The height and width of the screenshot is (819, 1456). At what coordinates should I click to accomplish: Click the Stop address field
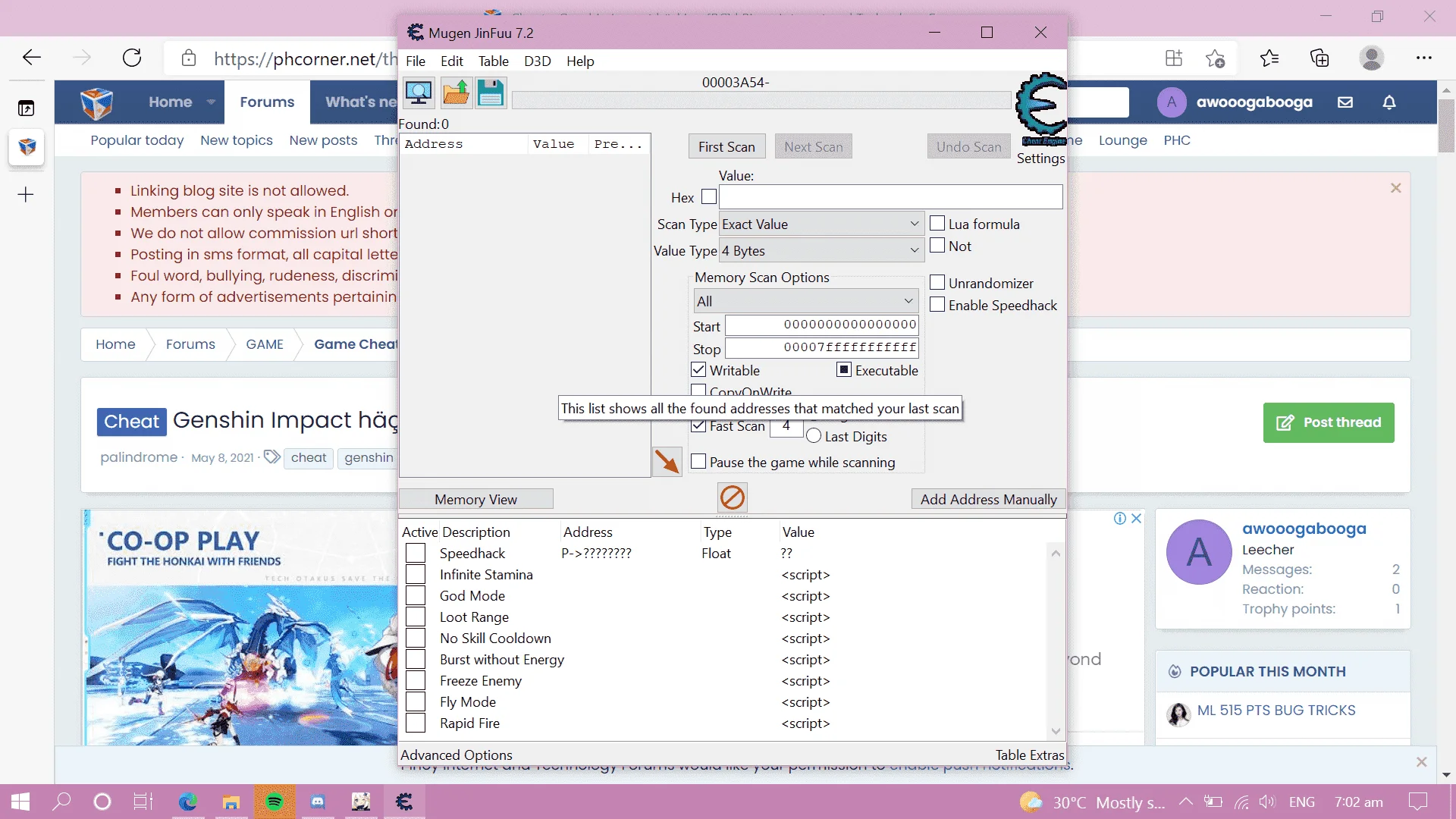point(823,348)
